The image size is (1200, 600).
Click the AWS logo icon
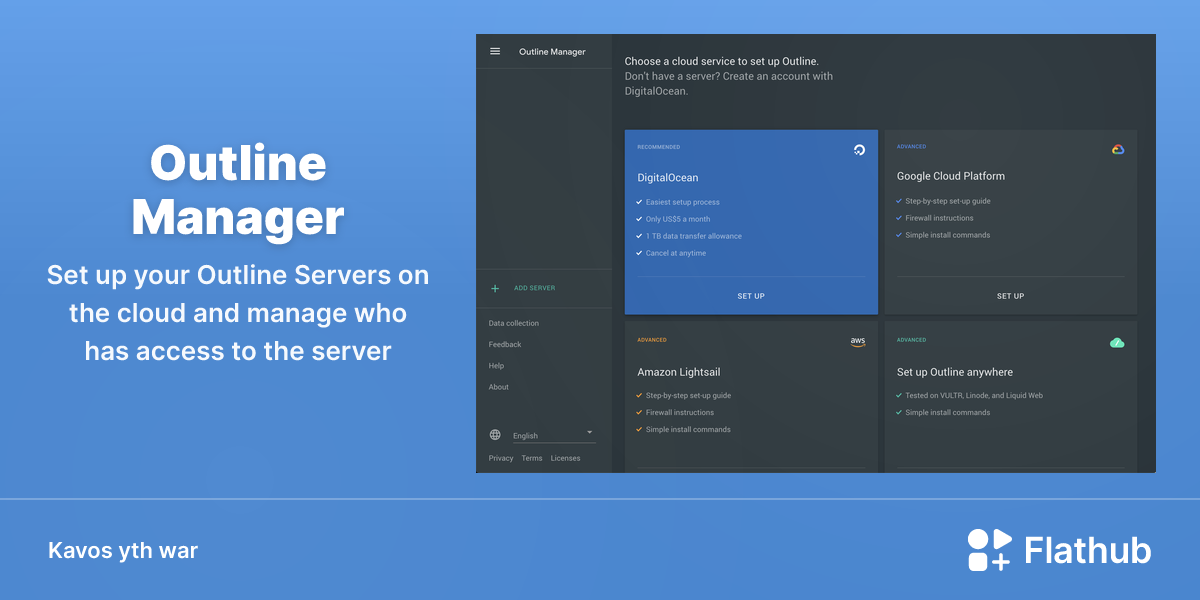coord(858,341)
